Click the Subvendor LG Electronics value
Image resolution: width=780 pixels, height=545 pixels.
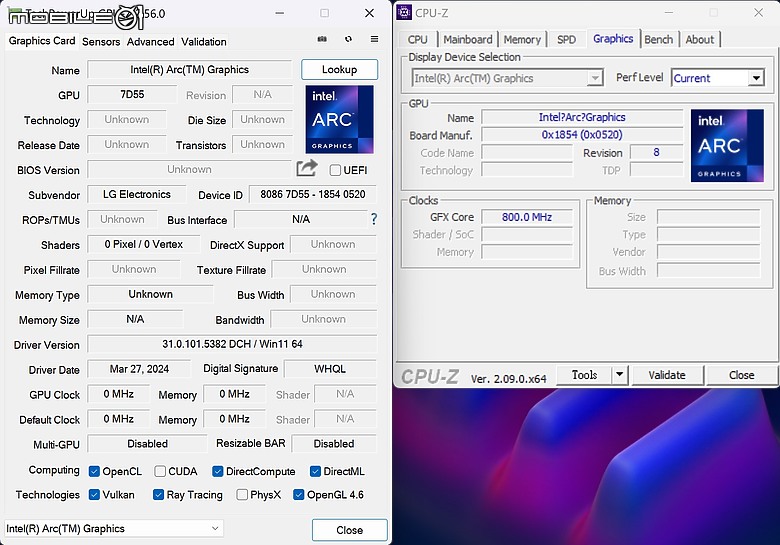137,194
